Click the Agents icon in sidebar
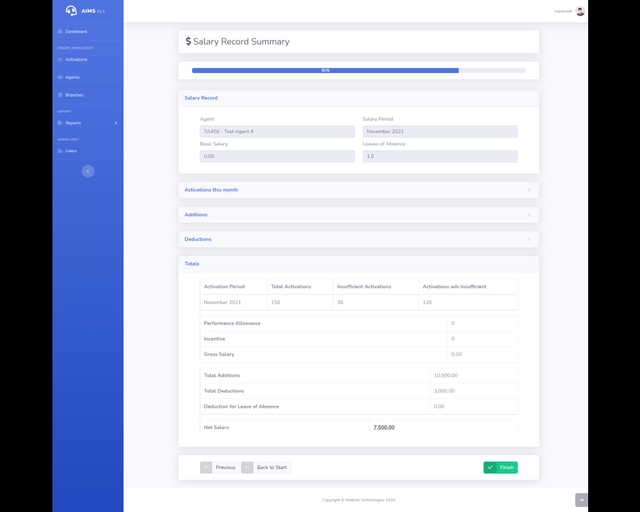This screenshot has height=512, width=640. coord(60,77)
